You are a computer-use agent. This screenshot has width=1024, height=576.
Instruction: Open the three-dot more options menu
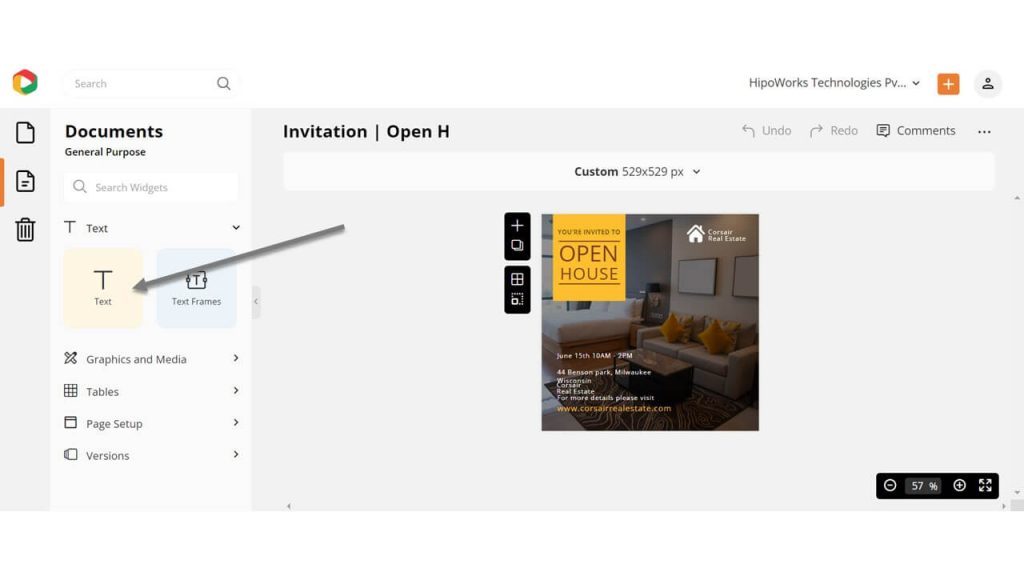[x=984, y=132]
